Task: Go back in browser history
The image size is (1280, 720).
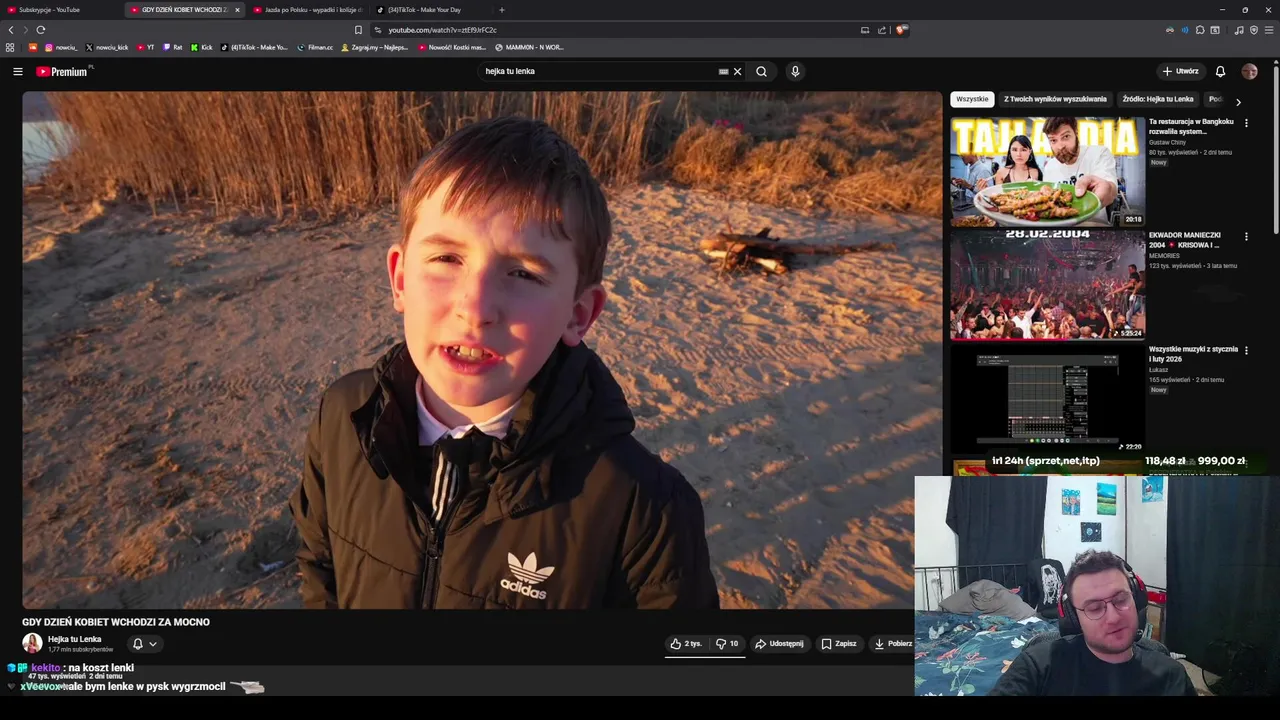Action: pyautogui.click(x=11, y=30)
